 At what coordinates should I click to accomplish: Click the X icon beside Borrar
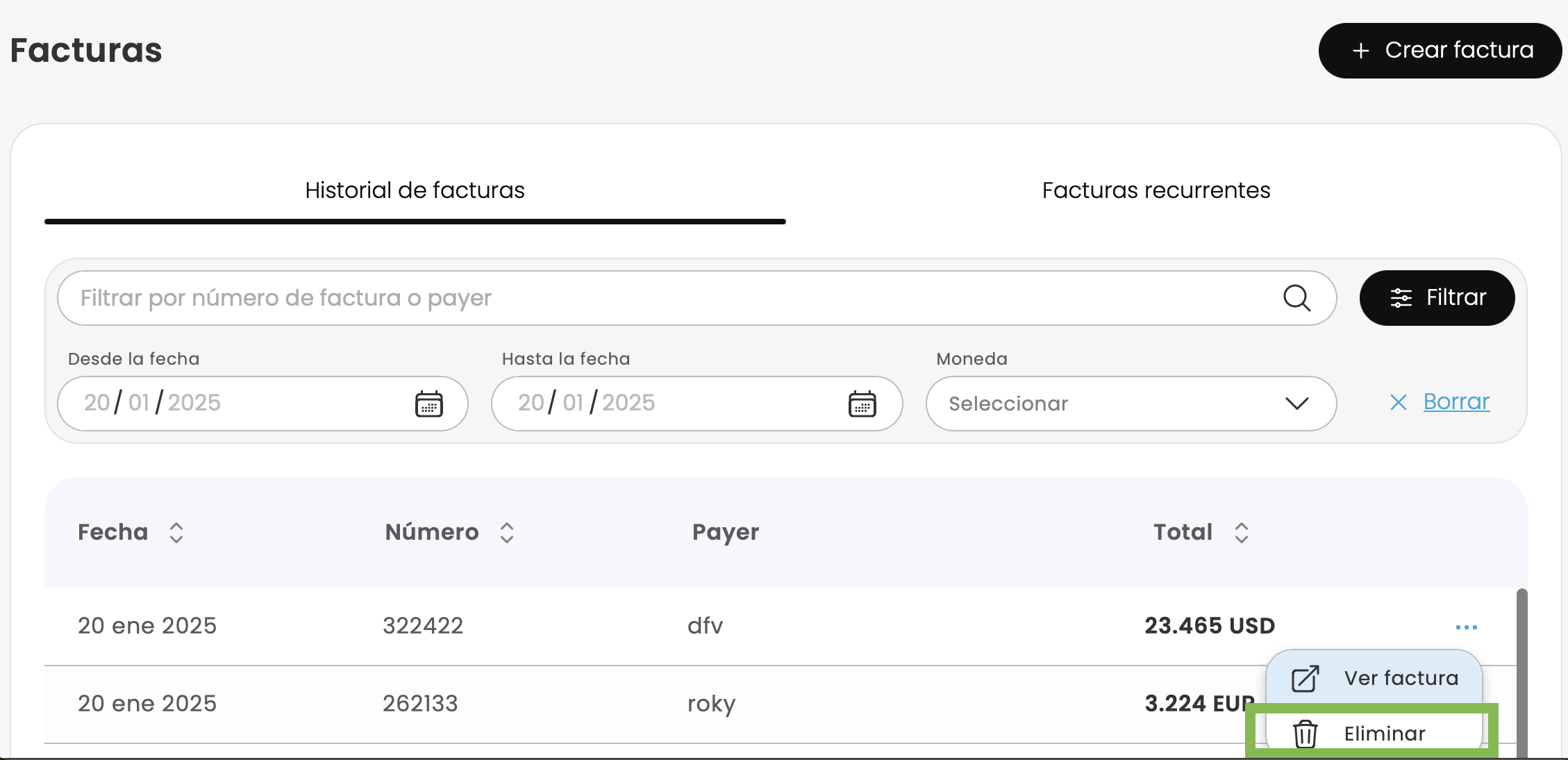(x=1398, y=402)
